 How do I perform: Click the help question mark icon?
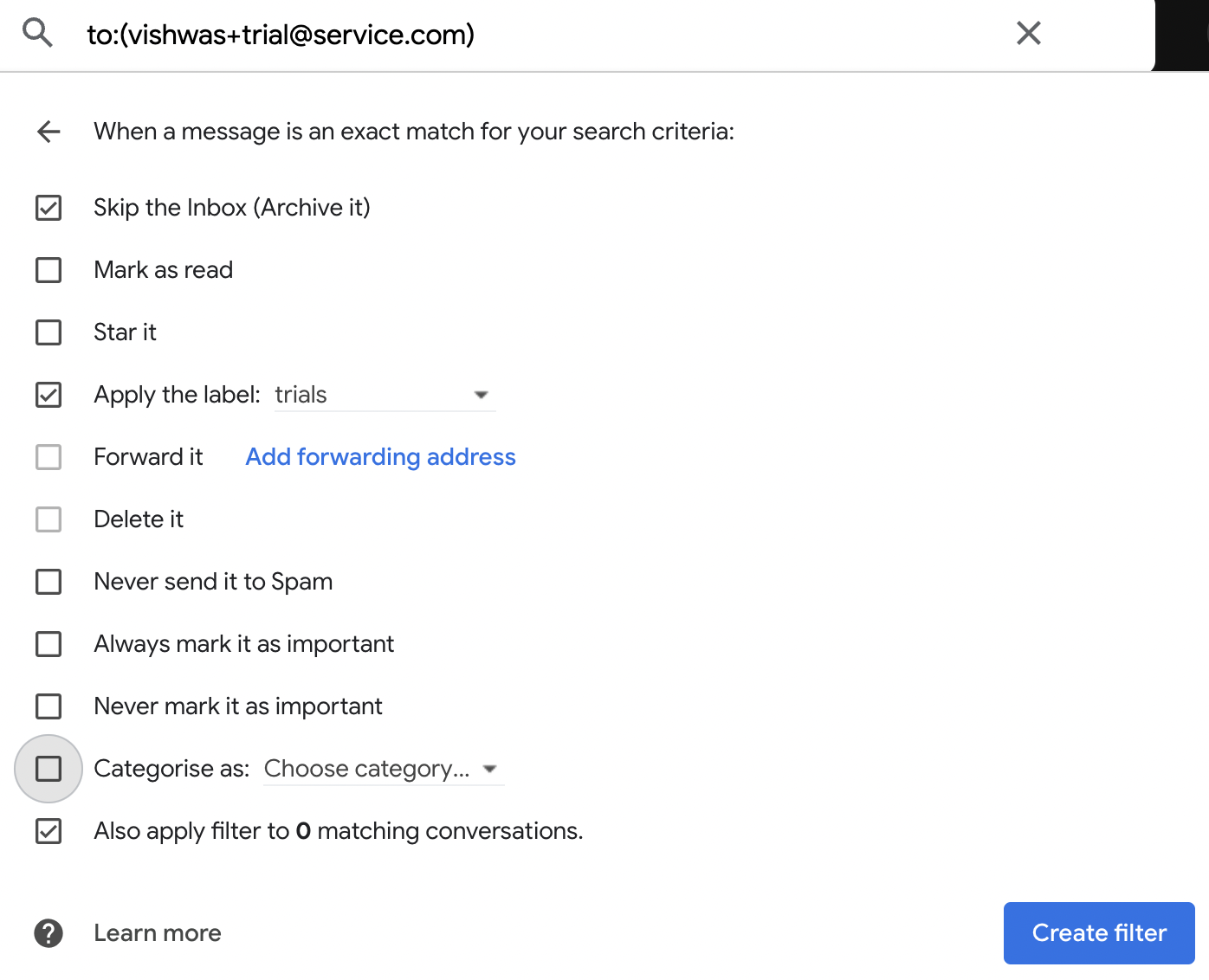48,933
